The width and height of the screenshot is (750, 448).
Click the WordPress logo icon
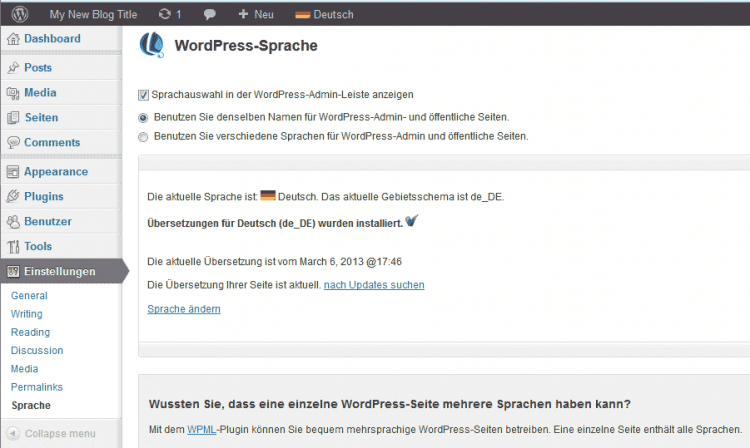click(19, 15)
